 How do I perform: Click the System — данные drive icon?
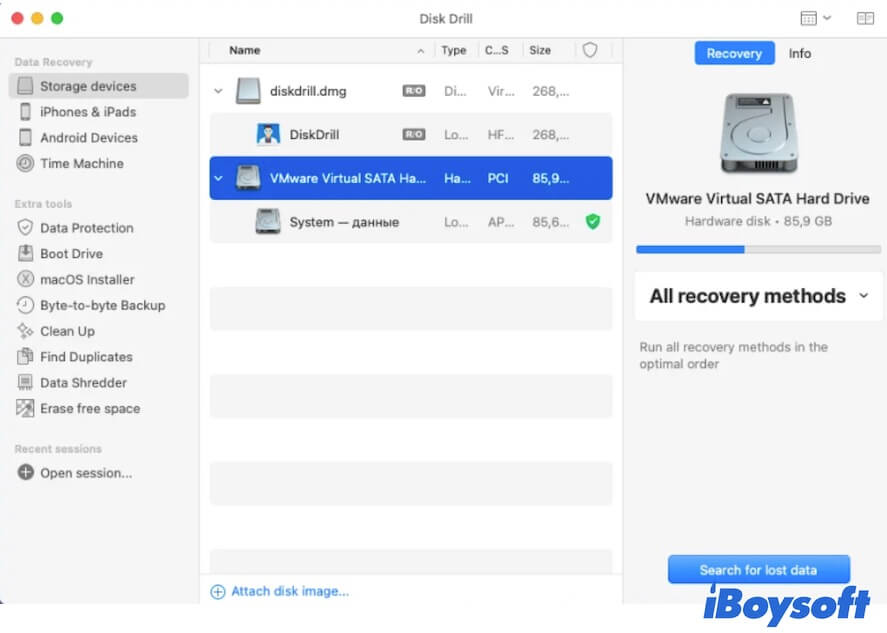pyautogui.click(x=268, y=222)
